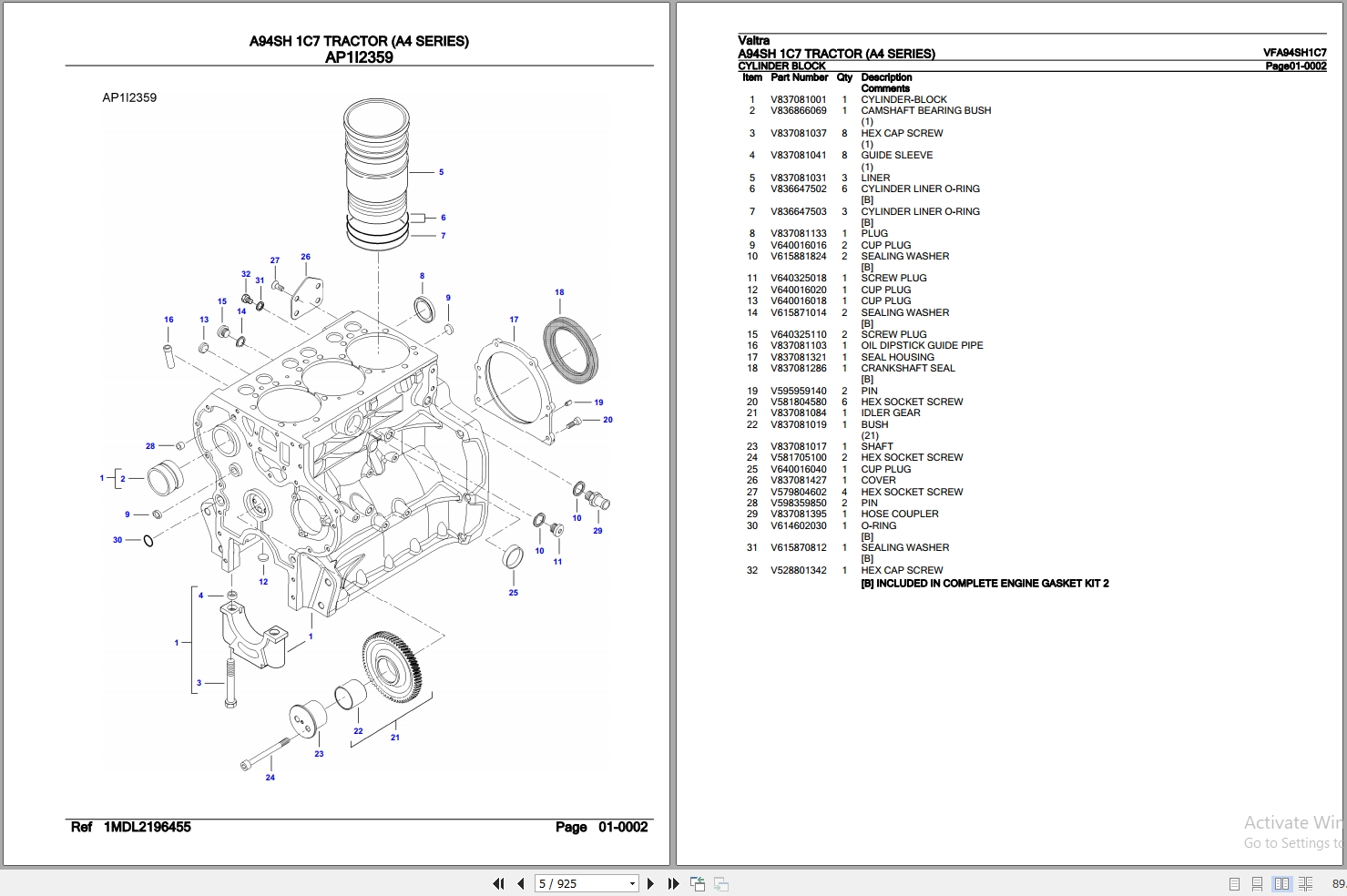The height and width of the screenshot is (896, 1347).
Task: Click part number V837081031 for LINER
Action: [x=798, y=178]
